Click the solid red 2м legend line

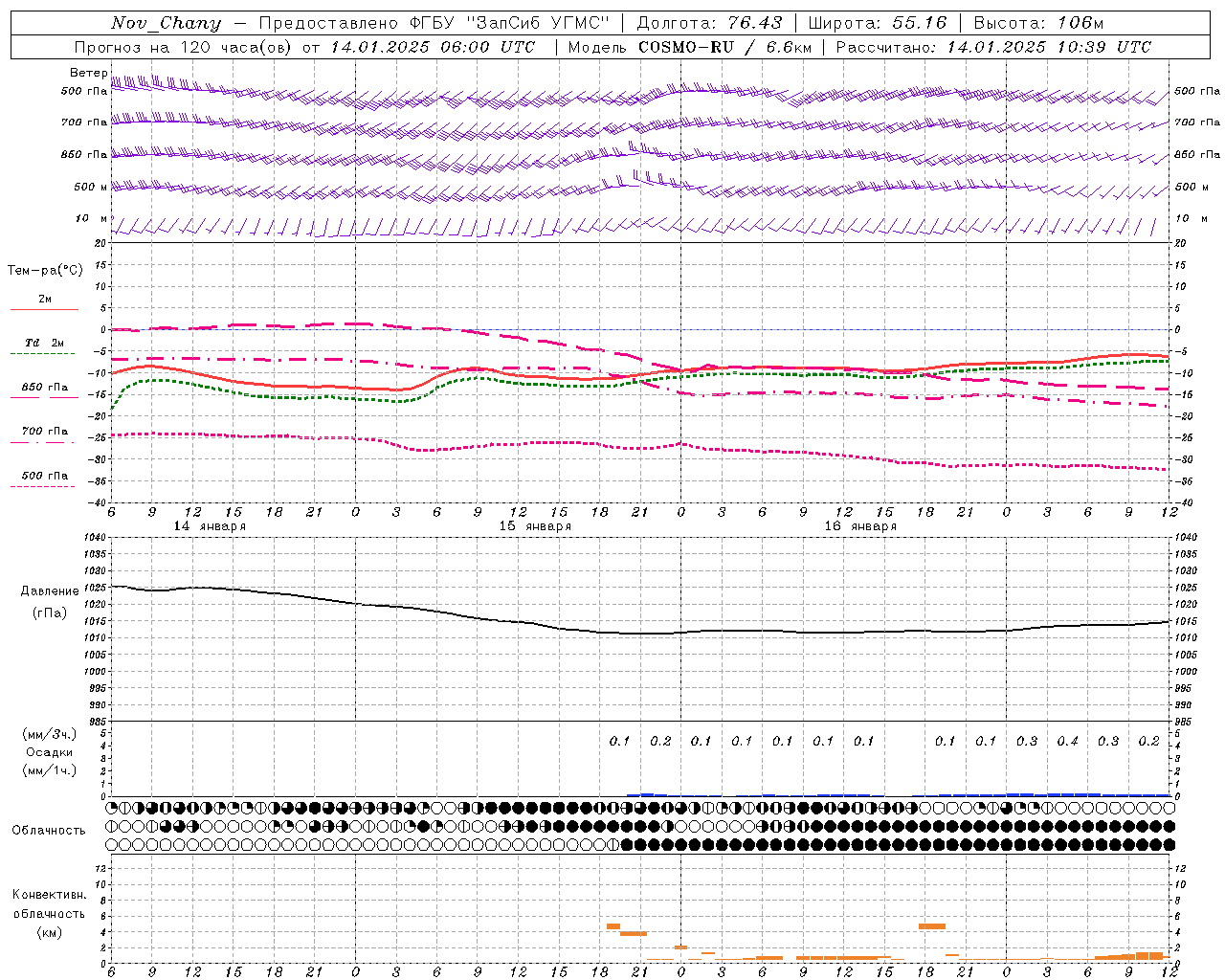click(45, 309)
